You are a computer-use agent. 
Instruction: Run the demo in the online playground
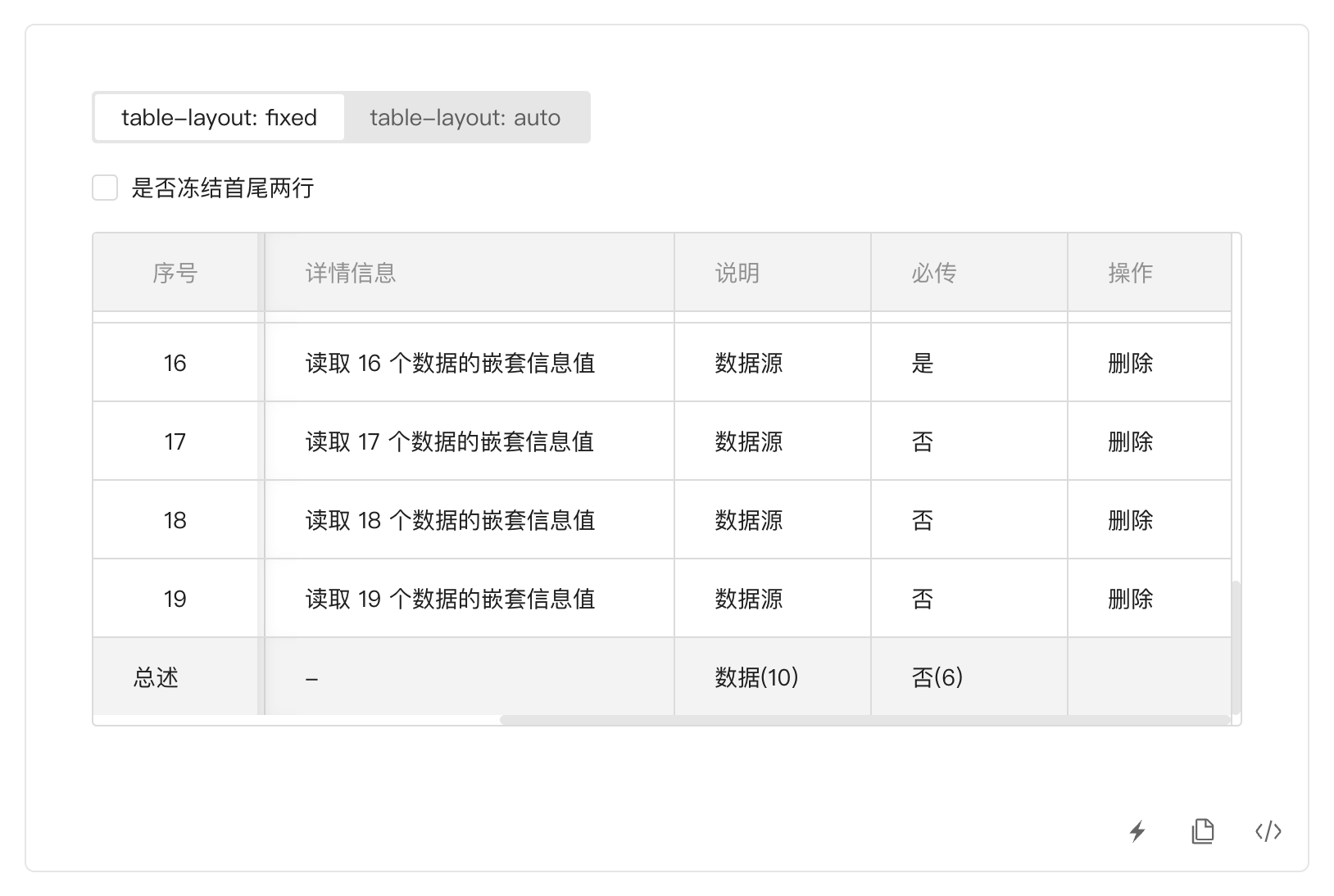1137,831
